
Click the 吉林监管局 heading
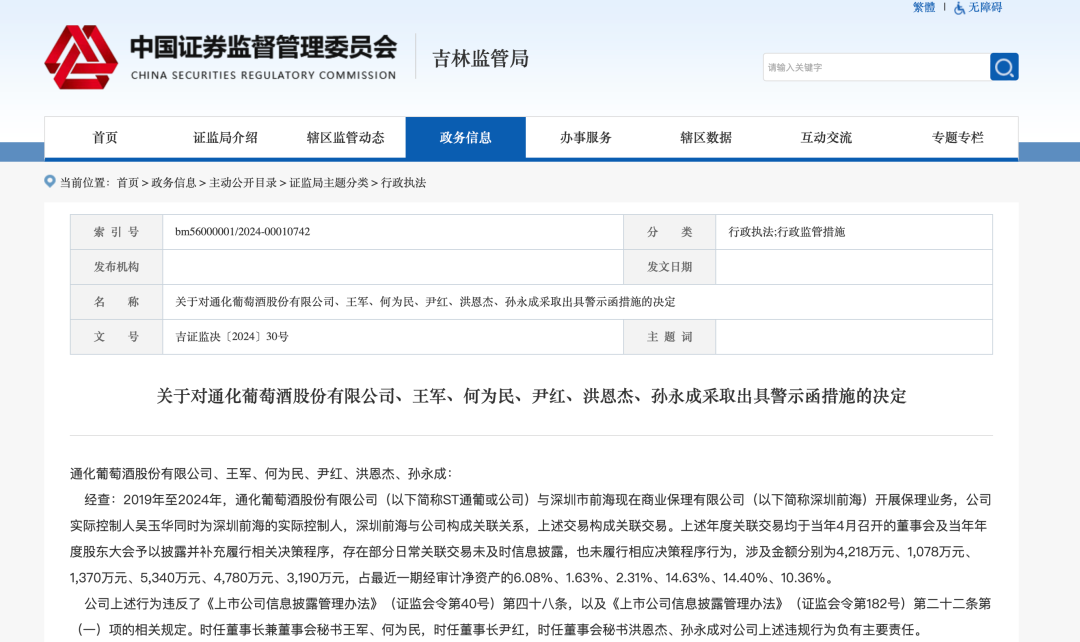480,59
